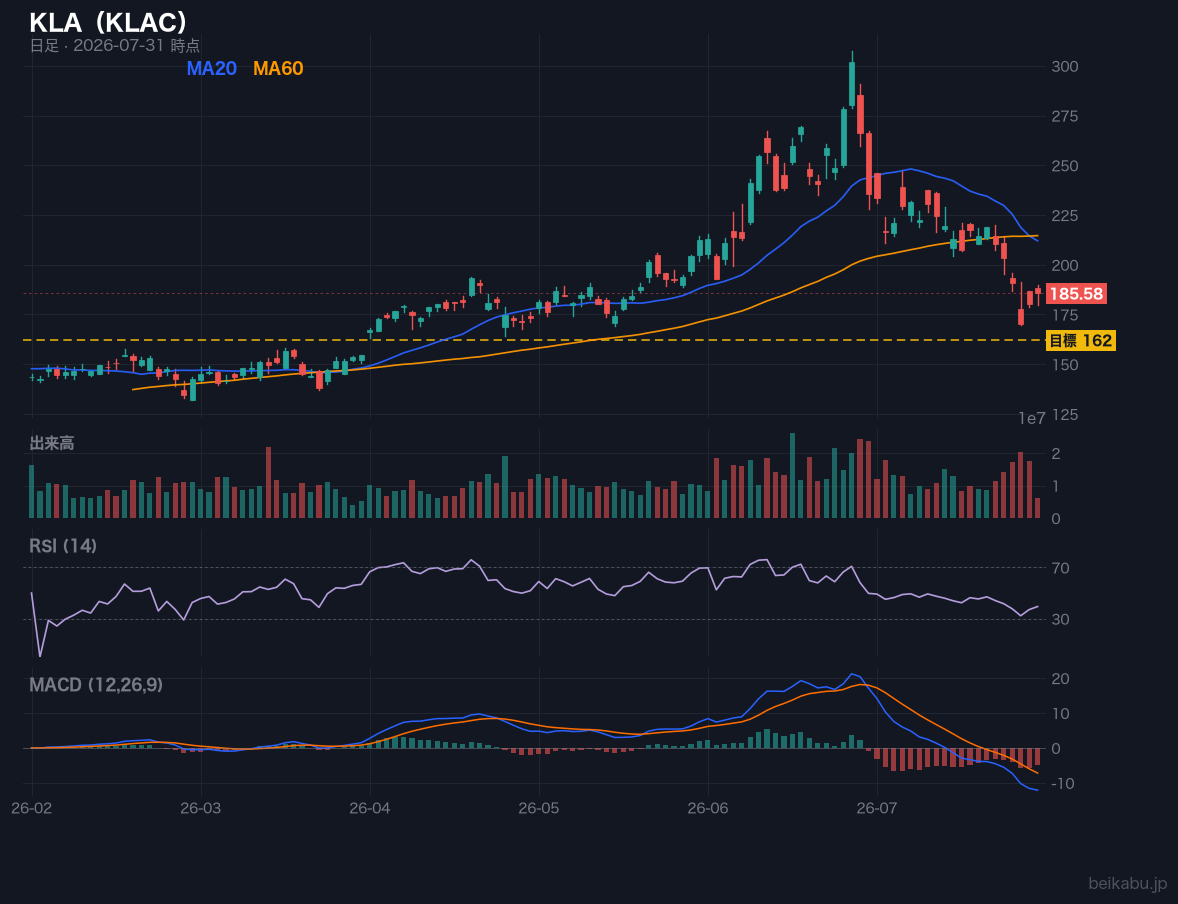Click the 225 price axis label
1178x904 pixels.
coord(1065,216)
